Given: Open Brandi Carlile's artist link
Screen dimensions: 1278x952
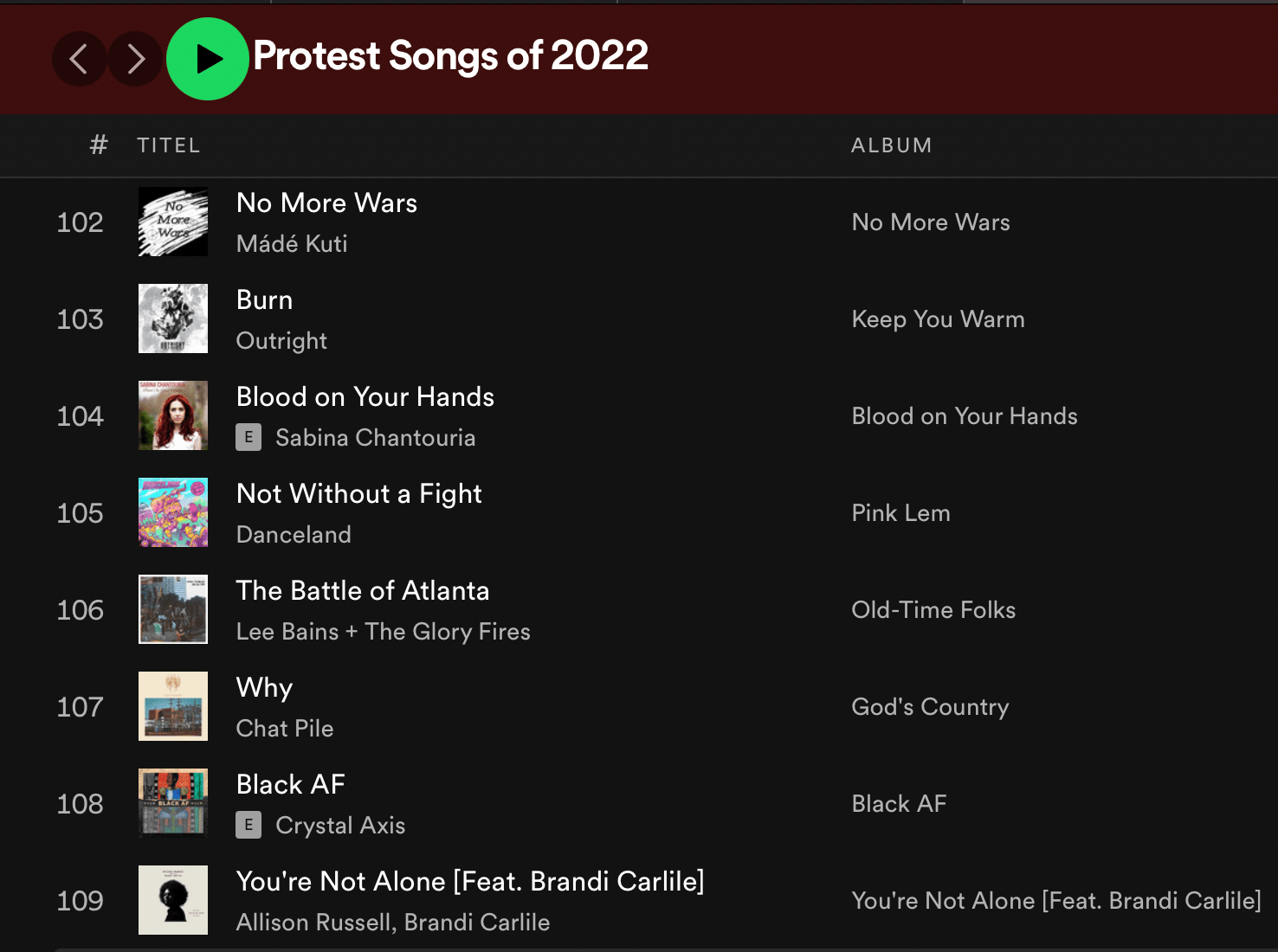Looking at the screenshot, I should pyautogui.click(x=477, y=923).
